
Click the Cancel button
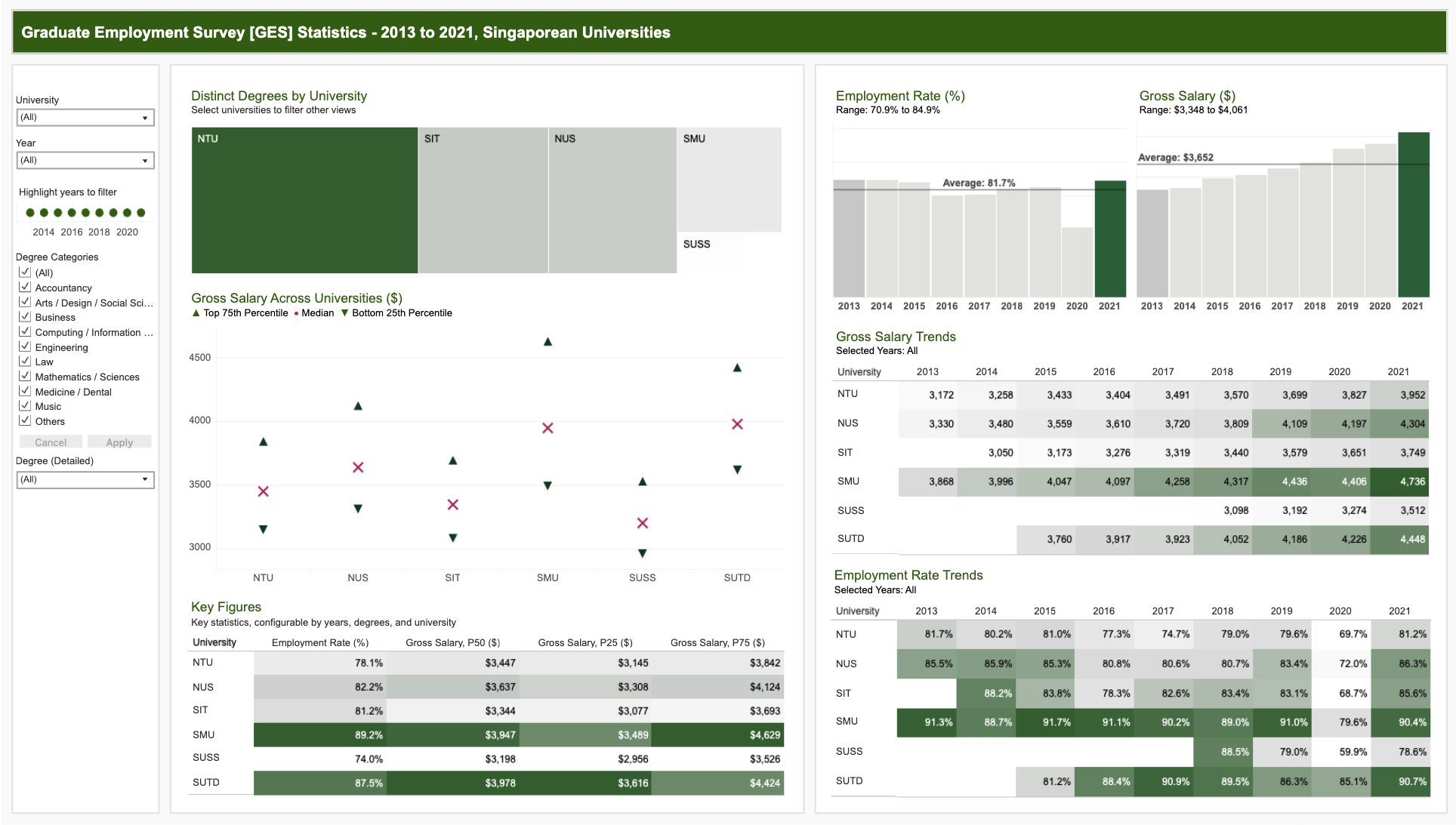(x=51, y=442)
